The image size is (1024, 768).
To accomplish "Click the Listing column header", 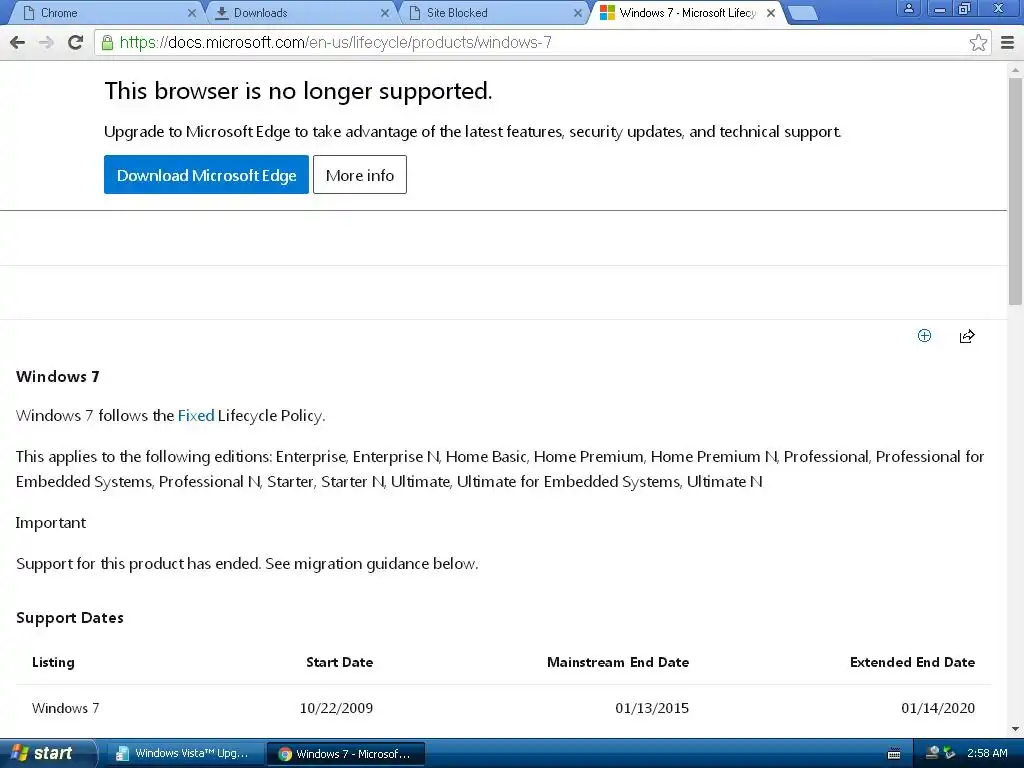I will [53, 662].
